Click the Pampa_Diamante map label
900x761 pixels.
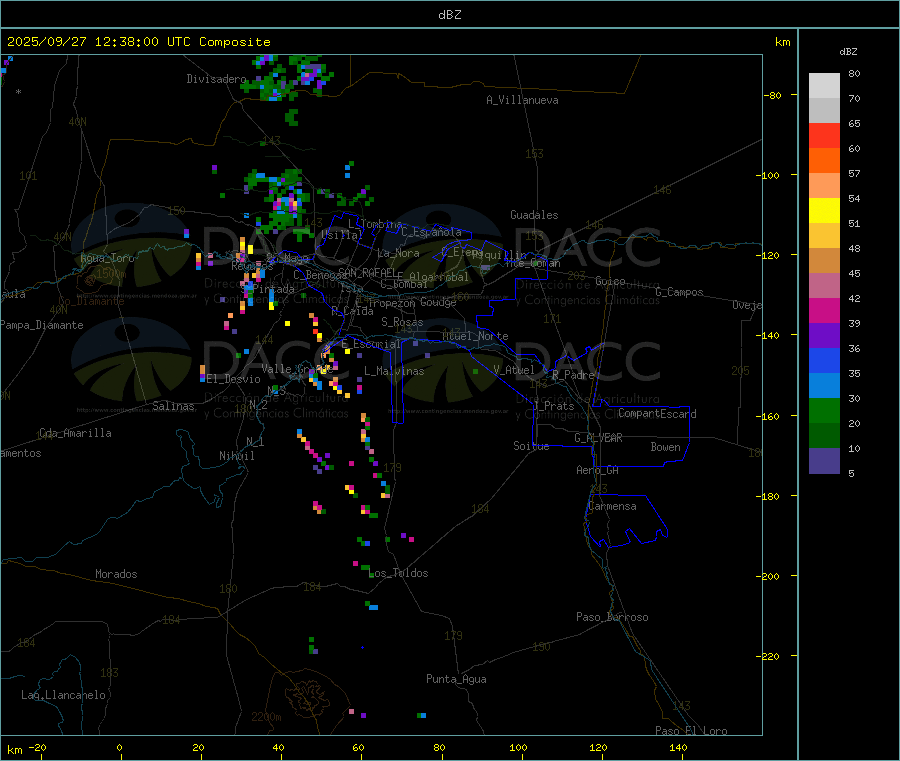click(42, 325)
